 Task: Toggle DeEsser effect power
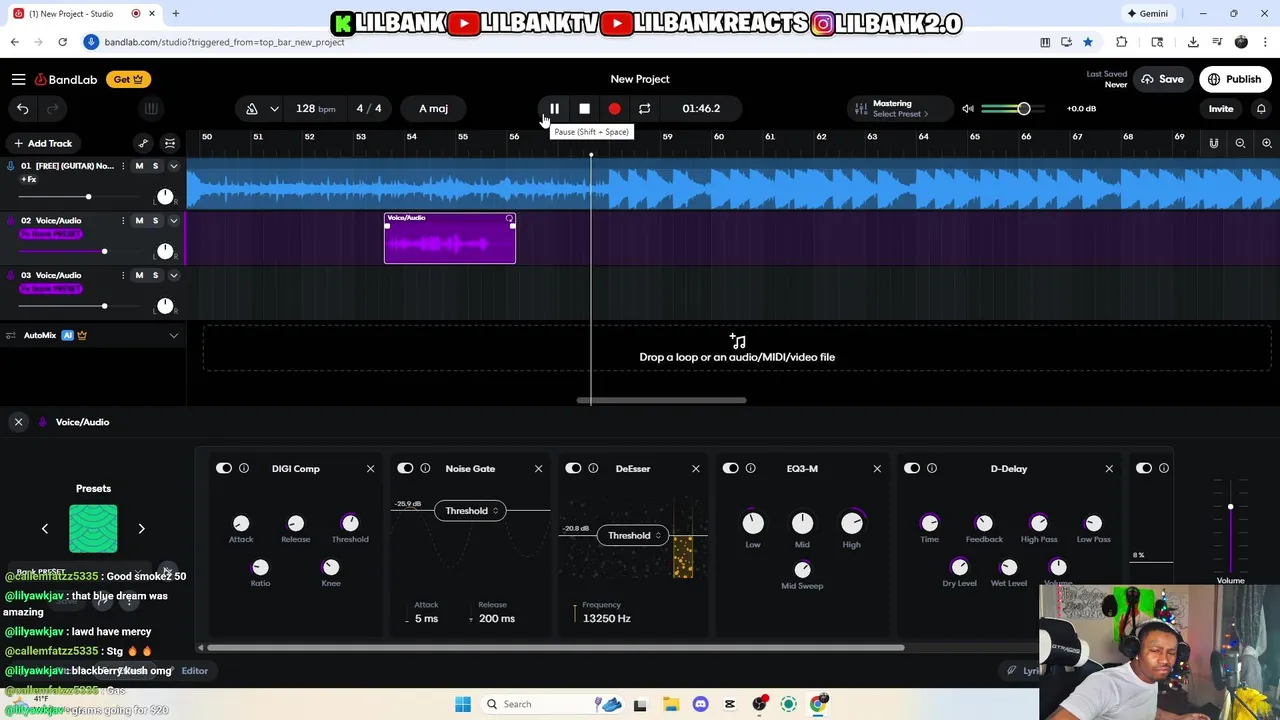pyautogui.click(x=573, y=468)
